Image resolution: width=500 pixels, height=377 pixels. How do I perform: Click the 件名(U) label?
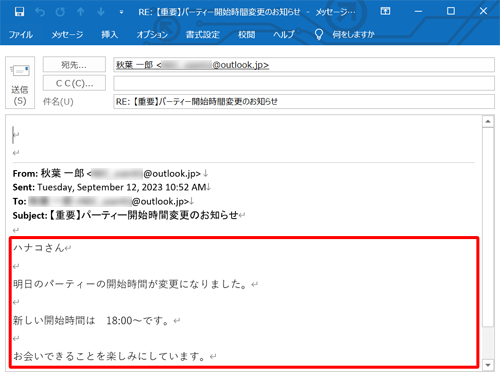click(x=58, y=101)
